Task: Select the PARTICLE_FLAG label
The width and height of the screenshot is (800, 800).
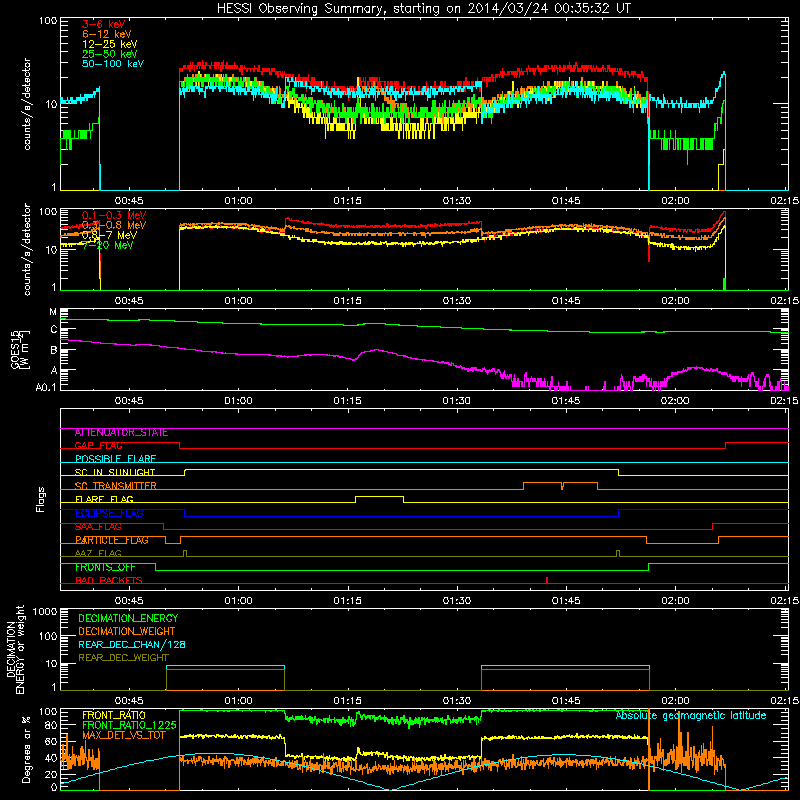Action: tap(111, 540)
